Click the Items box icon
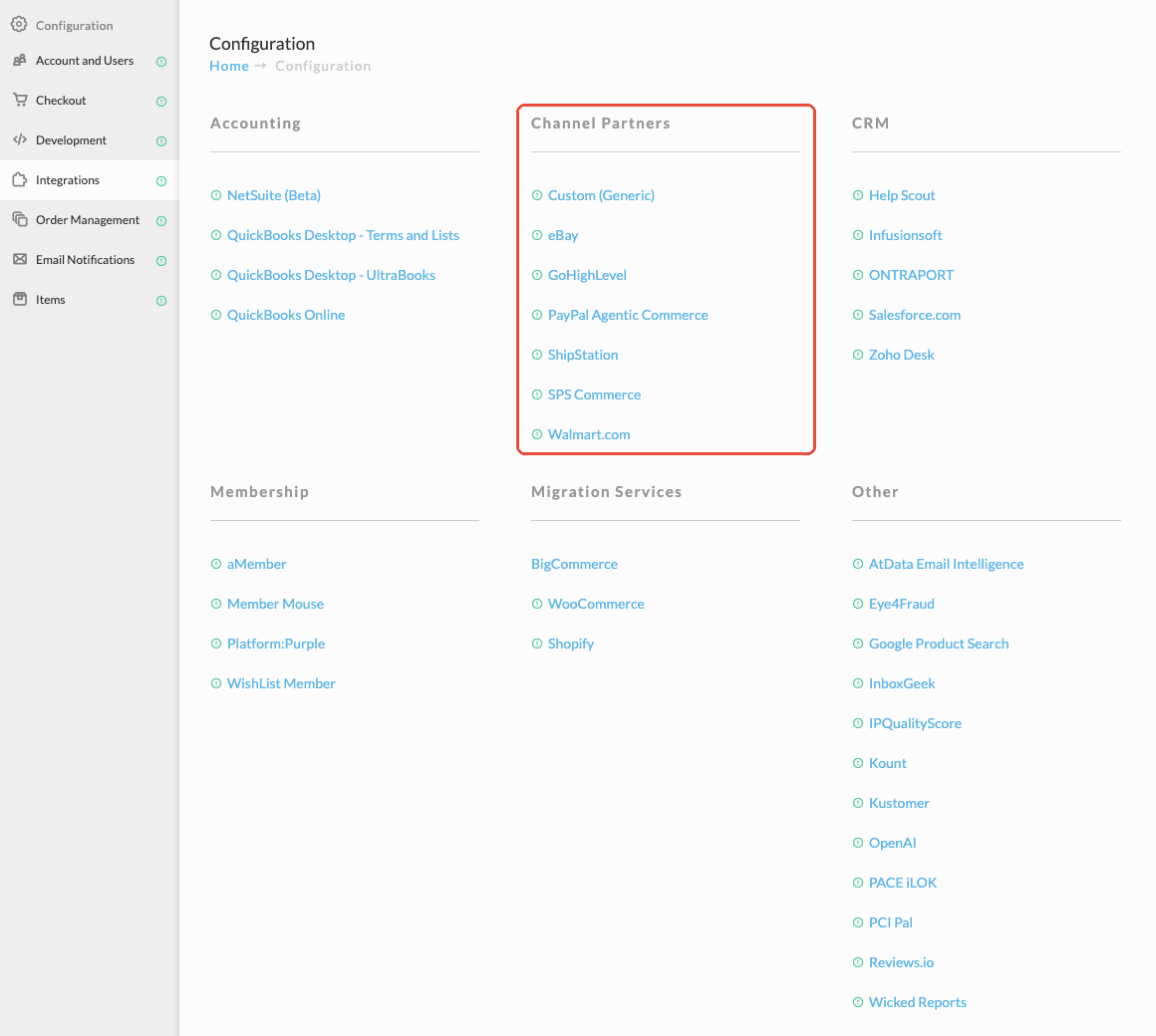The width and height of the screenshot is (1156, 1036). [20, 299]
